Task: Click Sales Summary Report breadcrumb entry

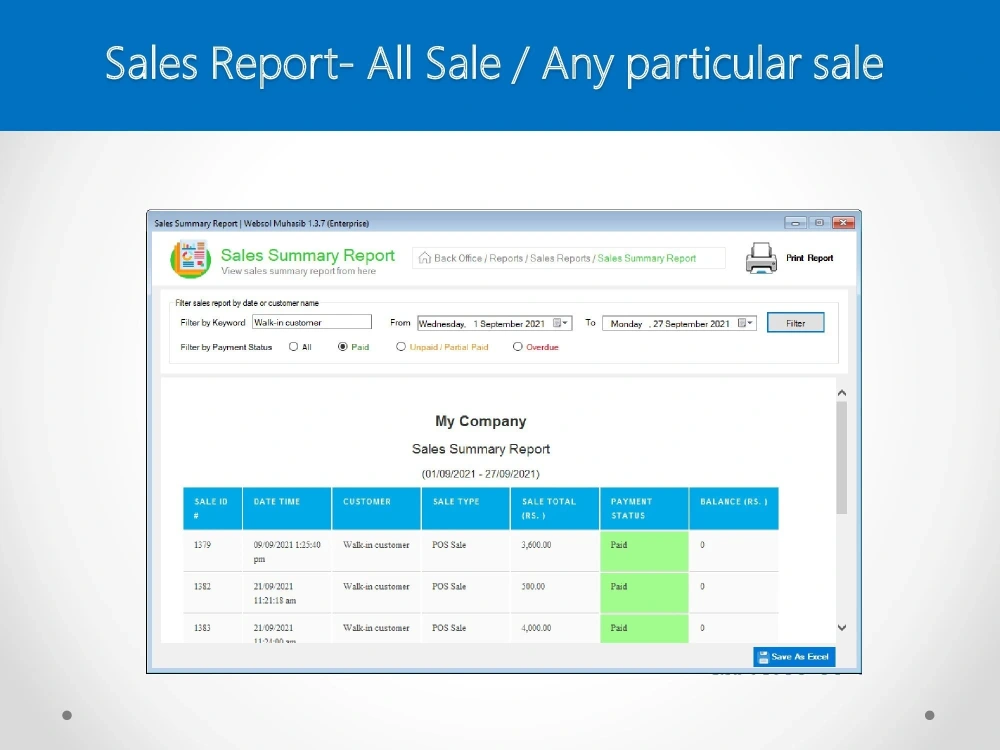Action: 646,258
